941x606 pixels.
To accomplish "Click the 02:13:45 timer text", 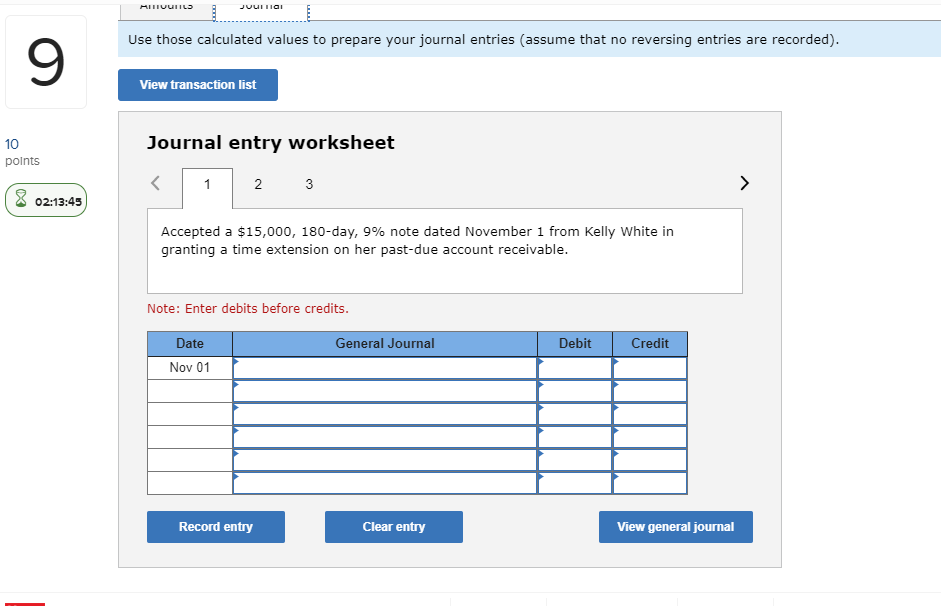I will pyautogui.click(x=58, y=202).
